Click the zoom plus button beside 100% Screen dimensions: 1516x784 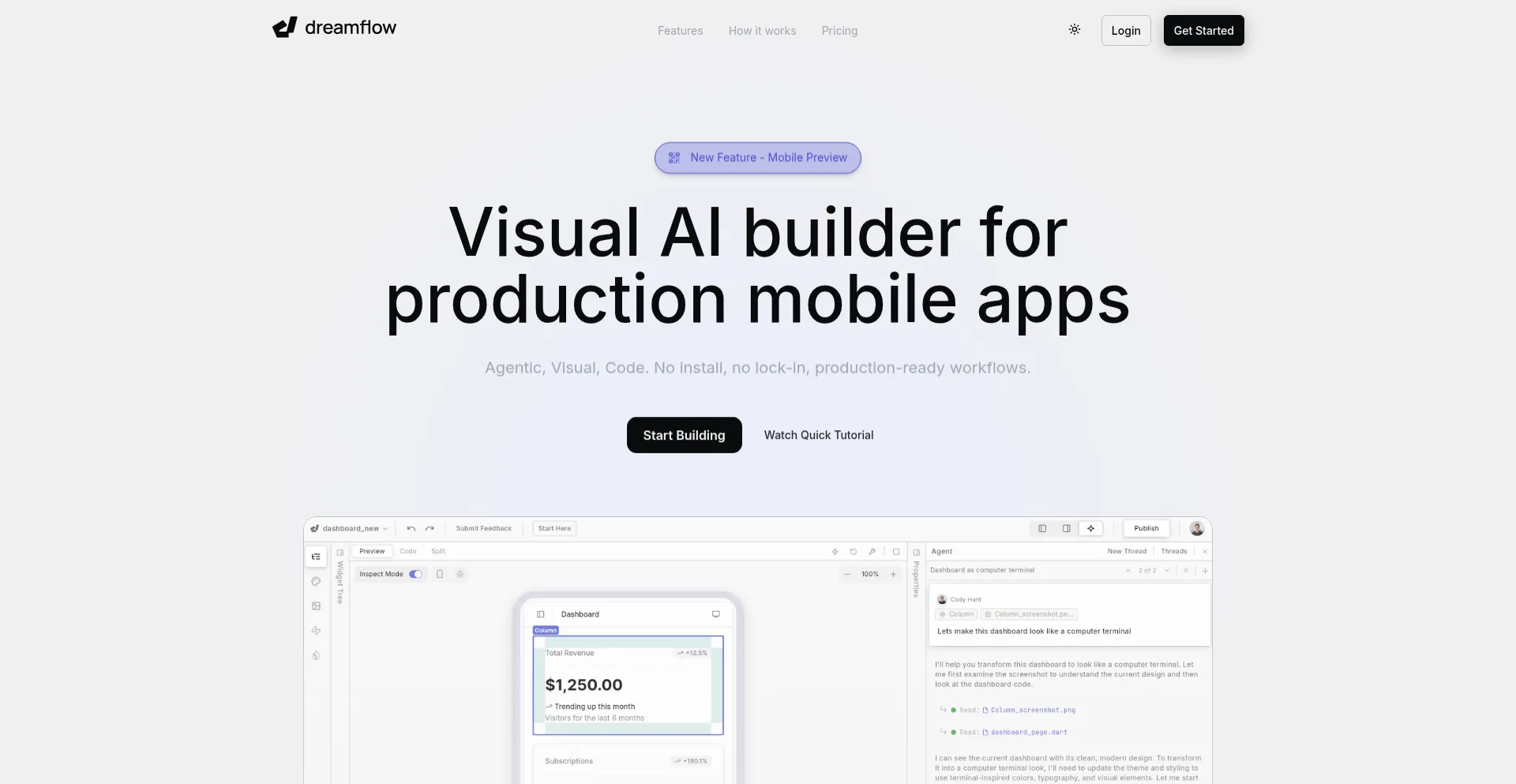coord(893,574)
